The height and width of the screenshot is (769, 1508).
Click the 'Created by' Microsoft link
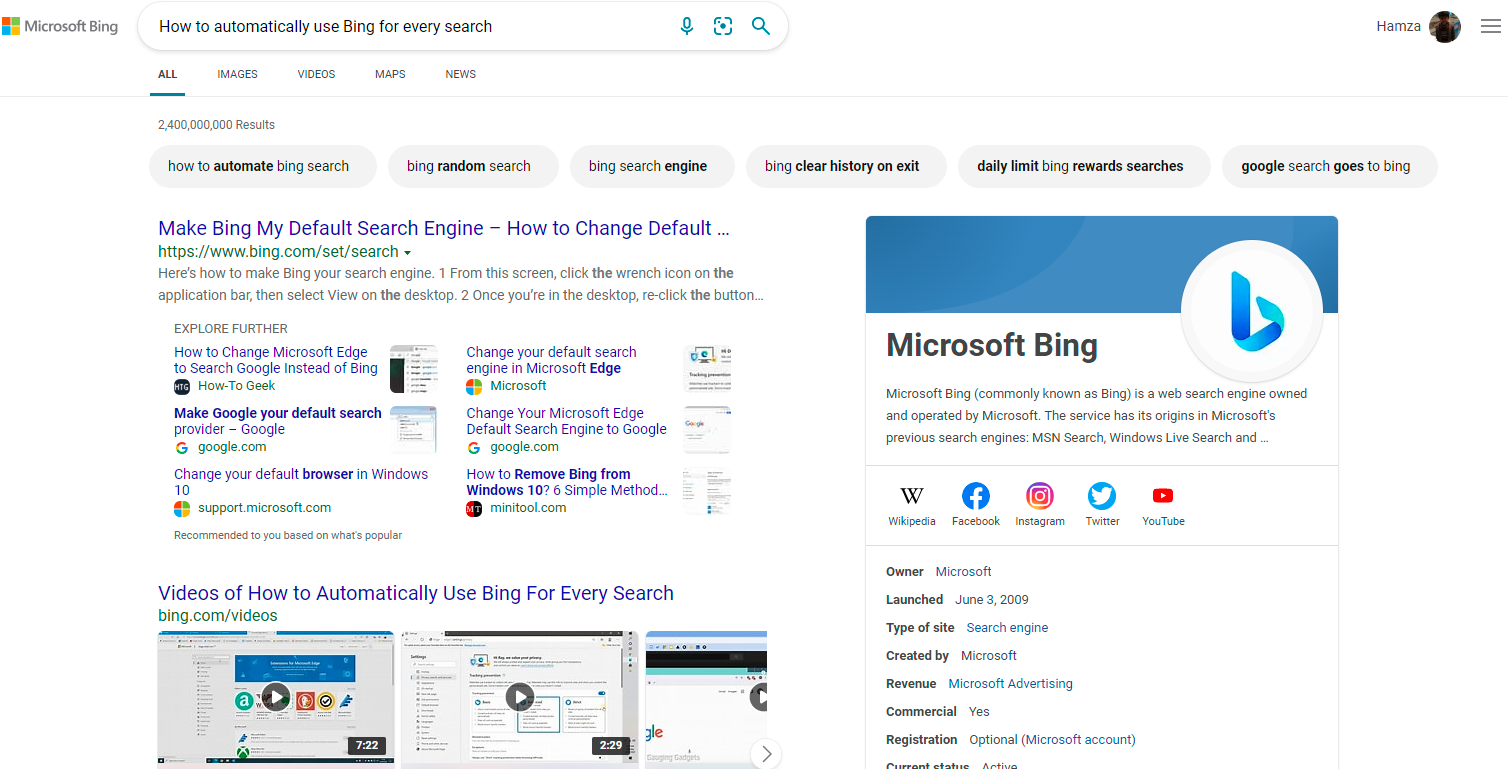point(988,656)
